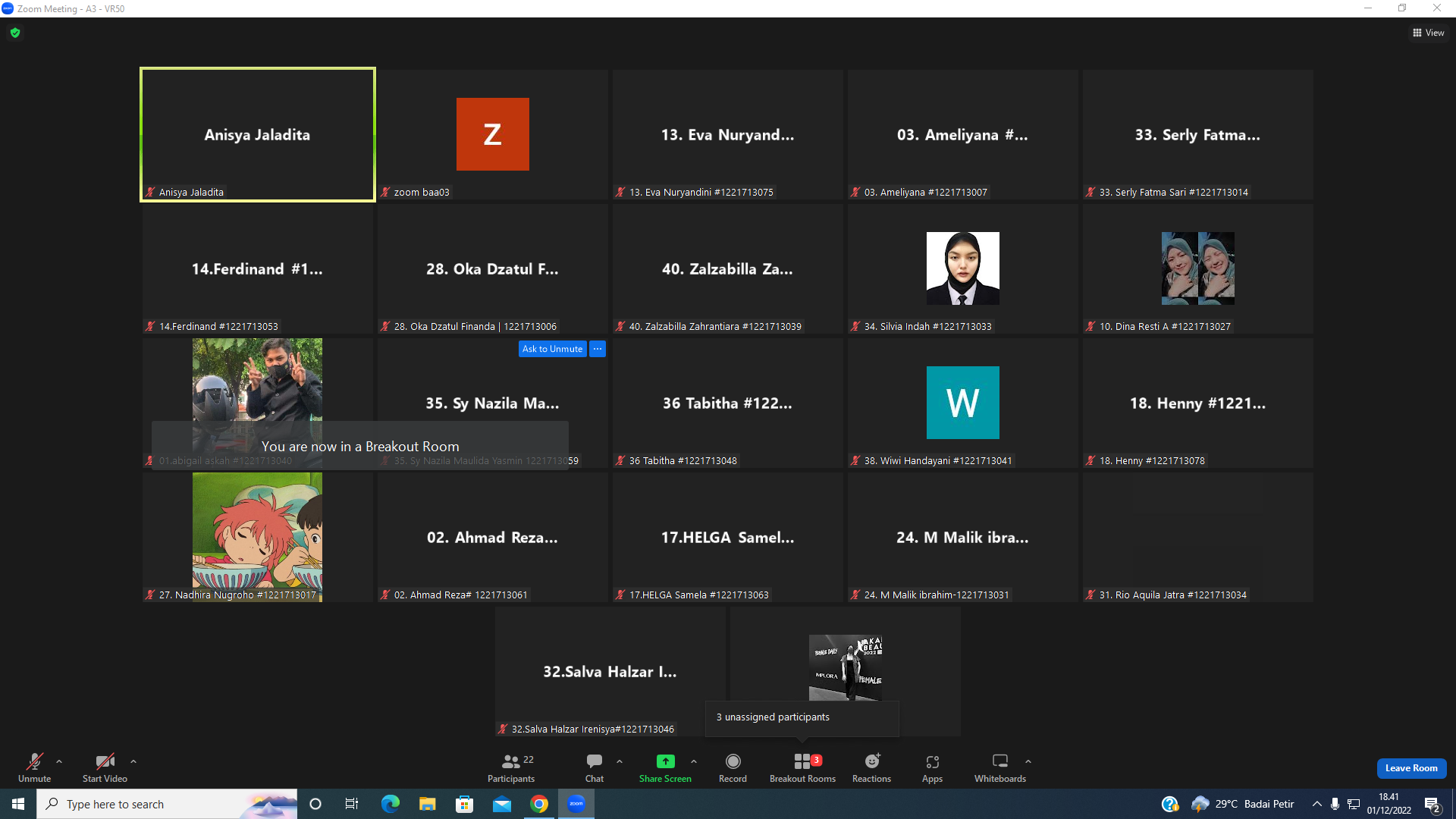
Task: Select Silvia Indah's profile photo
Action: pyautogui.click(x=963, y=268)
